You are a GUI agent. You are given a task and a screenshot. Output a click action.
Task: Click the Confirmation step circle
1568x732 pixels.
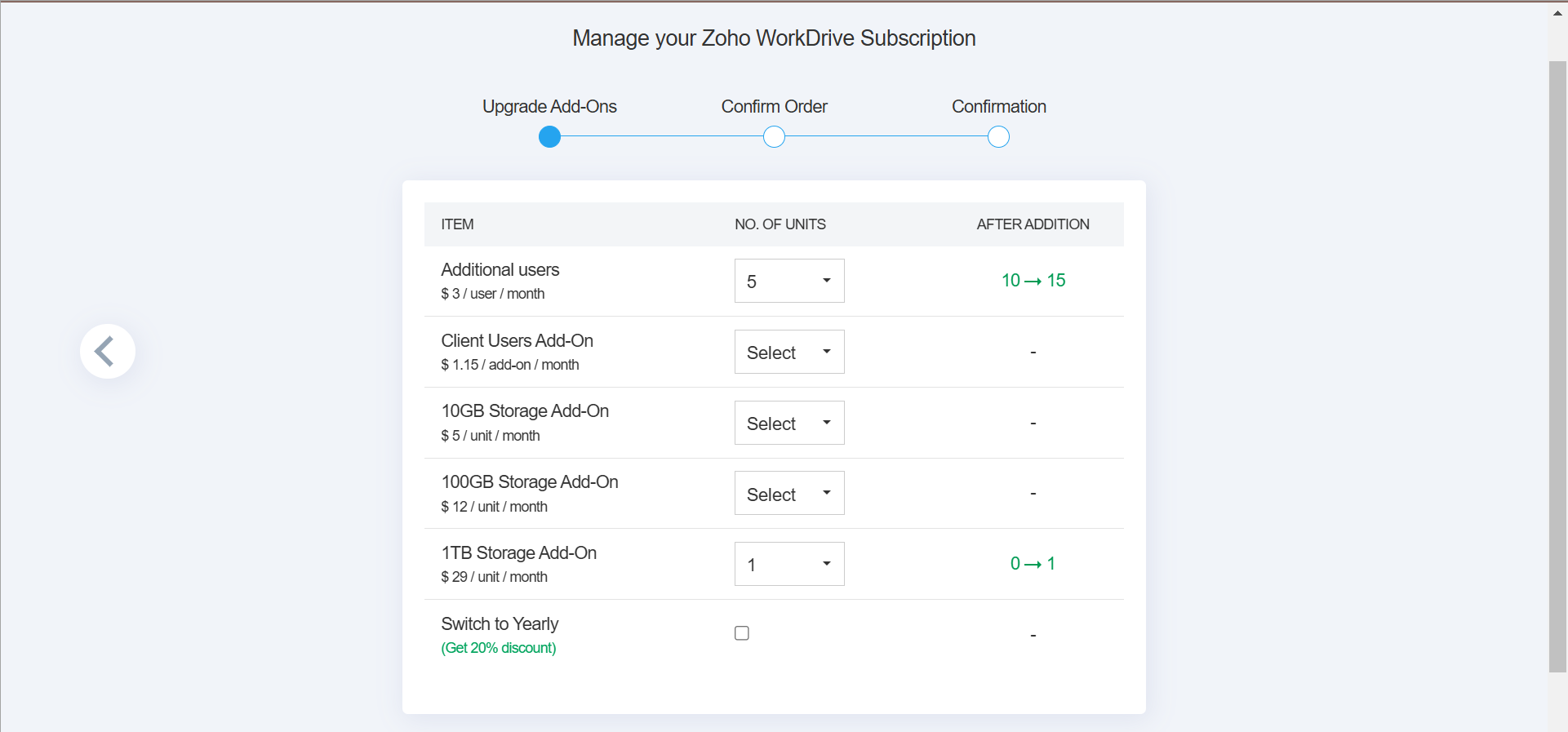click(998, 137)
